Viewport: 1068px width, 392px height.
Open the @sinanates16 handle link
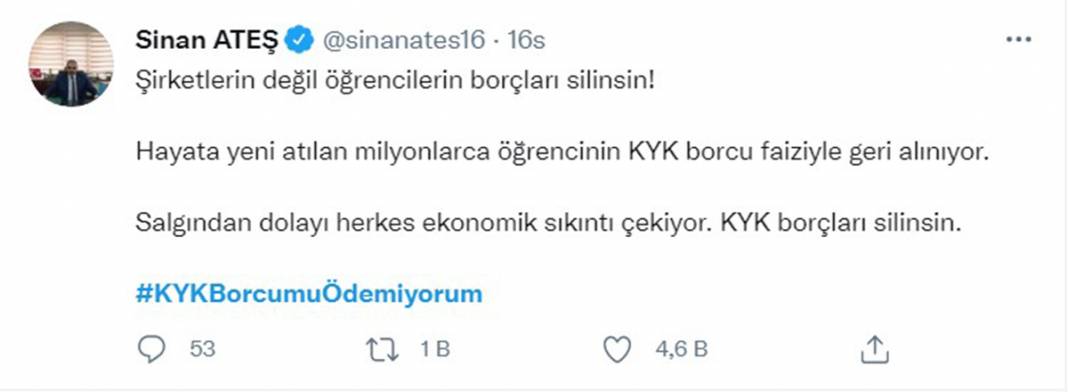point(403,40)
